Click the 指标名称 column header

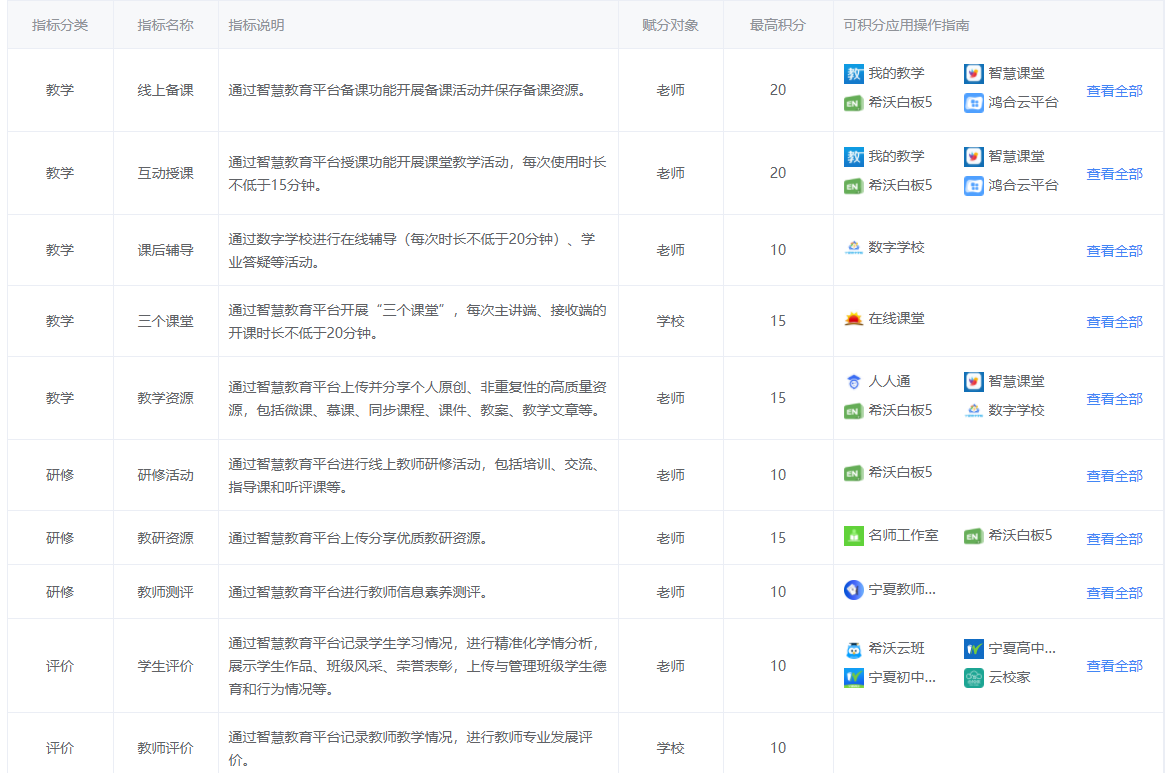(x=165, y=25)
